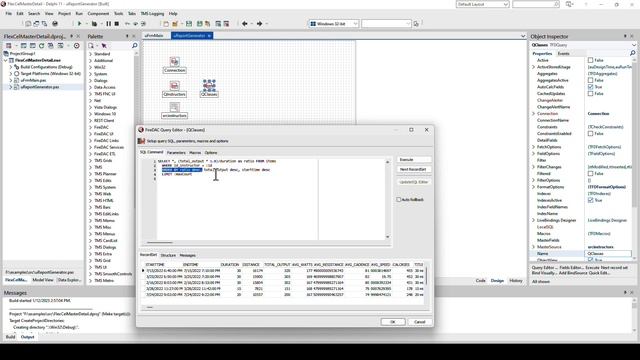640x360 pixels.
Task: Expand the Standard palette category
Action: (91, 54)
